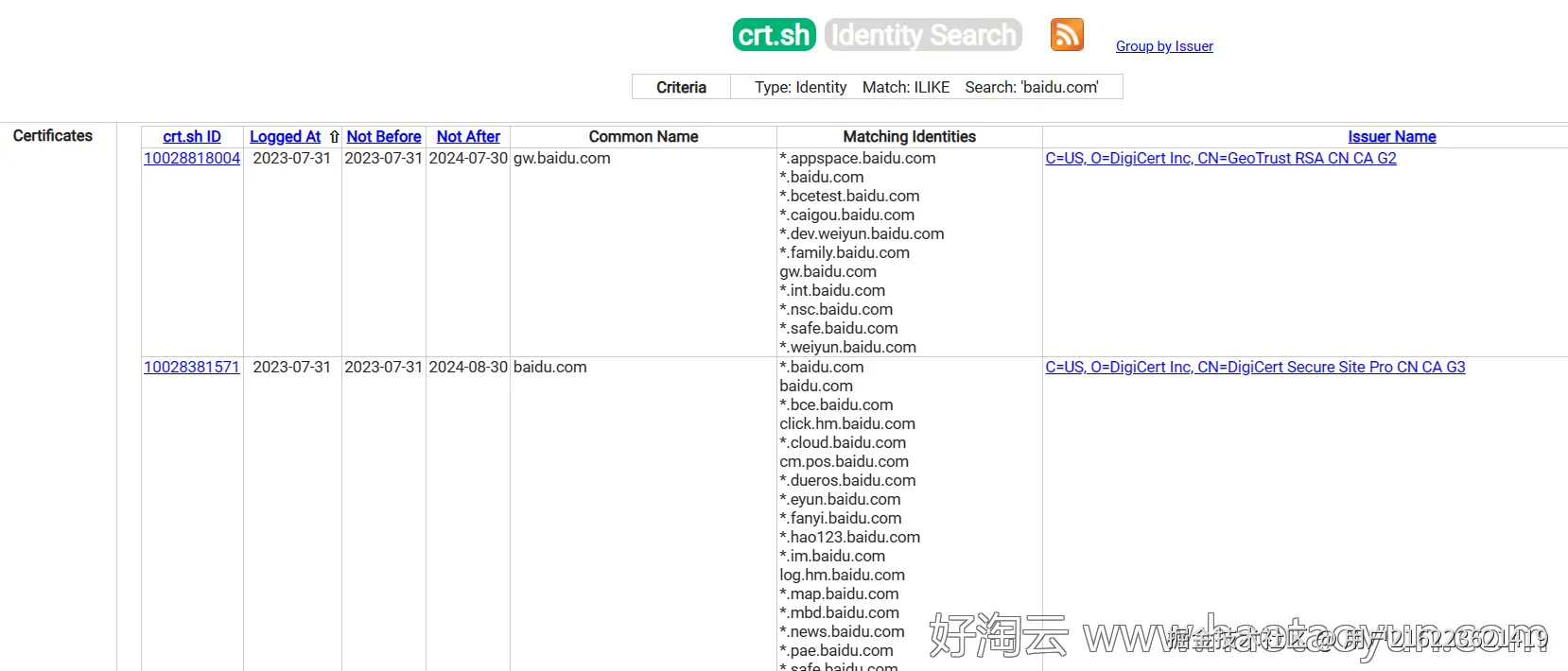Screen dimensions: 1568x671
Task: Click the sort arrow beside Logged At
Action: click(x=334, y=137)
